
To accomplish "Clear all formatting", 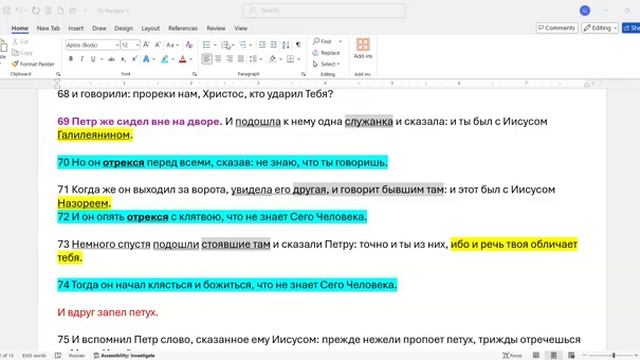I will pos(189,44).
